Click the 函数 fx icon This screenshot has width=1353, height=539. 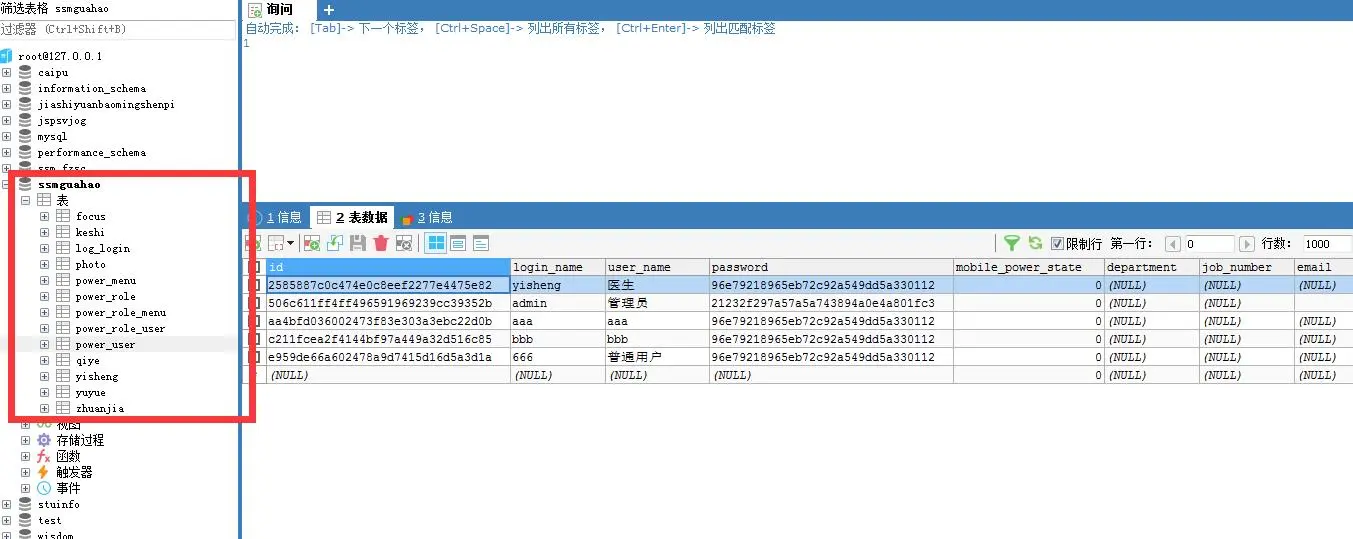point(44,456)
